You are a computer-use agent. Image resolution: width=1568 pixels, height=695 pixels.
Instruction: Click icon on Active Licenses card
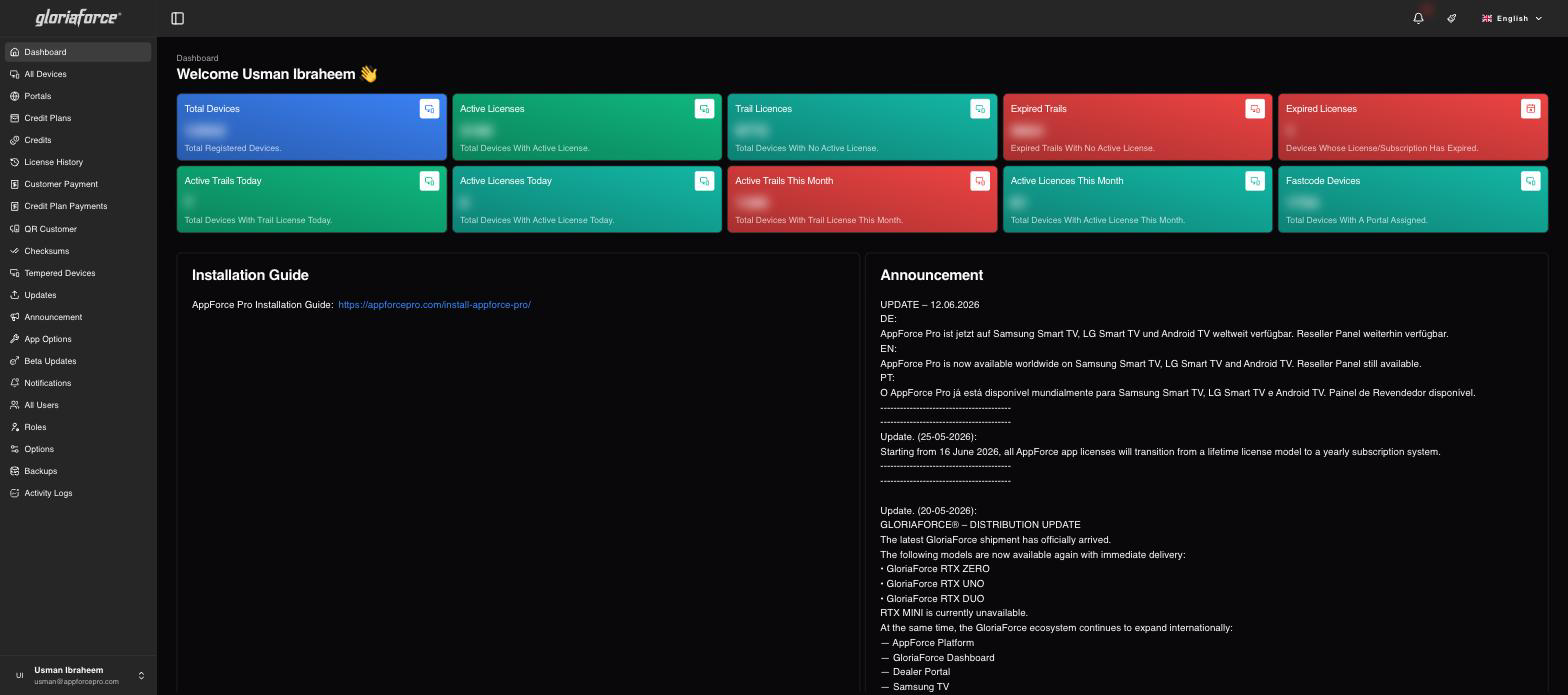point(704,109)
